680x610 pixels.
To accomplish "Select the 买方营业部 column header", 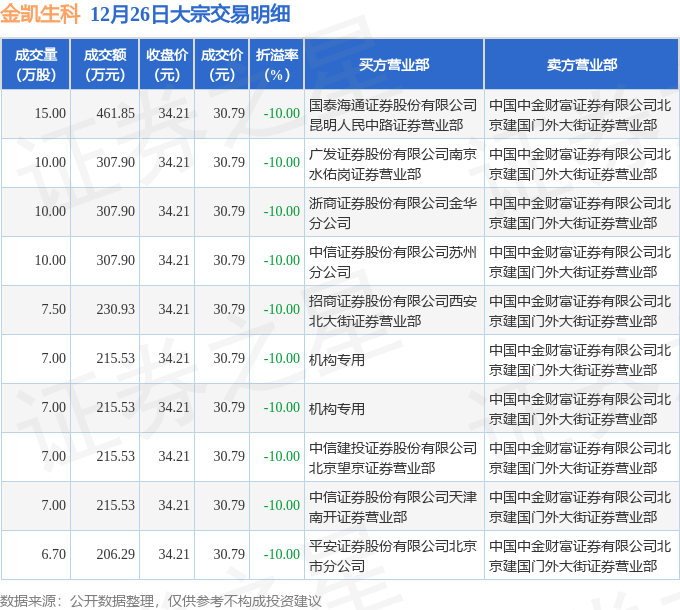I will point(394,65).
